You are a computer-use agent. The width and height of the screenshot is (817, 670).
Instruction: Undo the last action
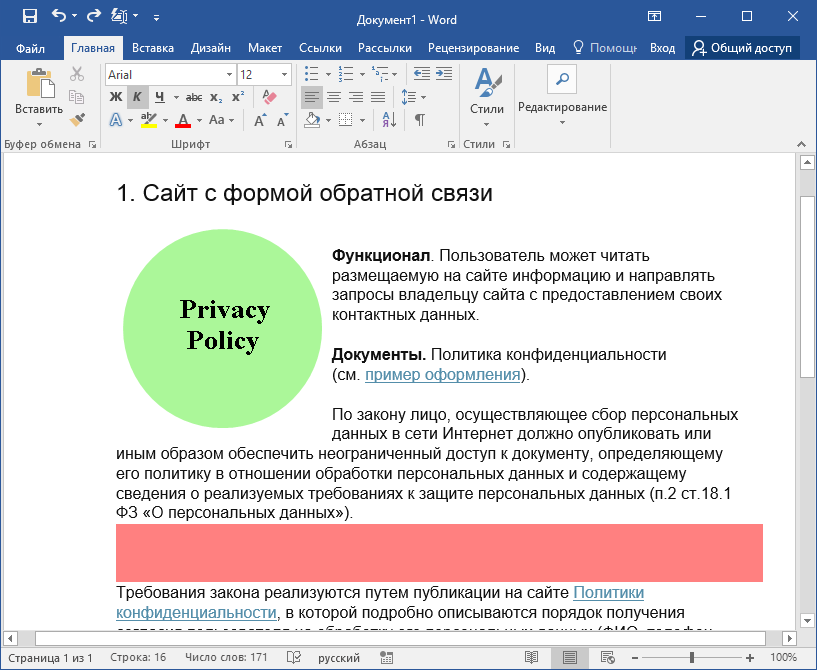58,16
